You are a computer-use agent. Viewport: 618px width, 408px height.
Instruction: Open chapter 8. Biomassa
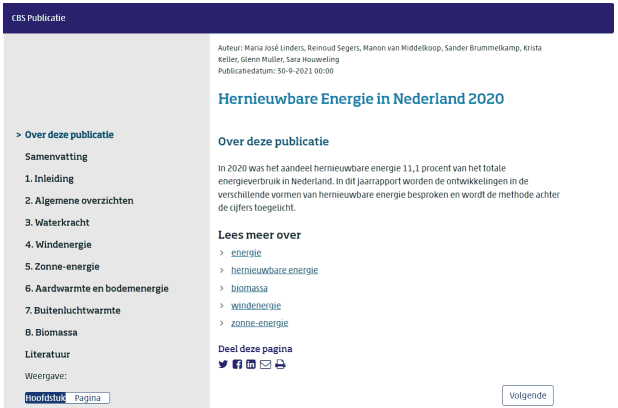click(x=51, y=333)
